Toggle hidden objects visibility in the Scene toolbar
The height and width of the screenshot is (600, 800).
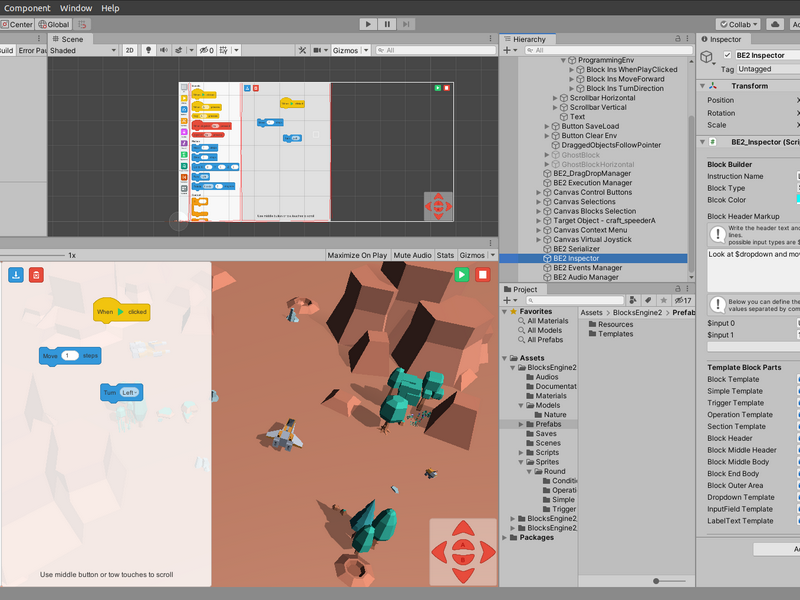point(207,50)
